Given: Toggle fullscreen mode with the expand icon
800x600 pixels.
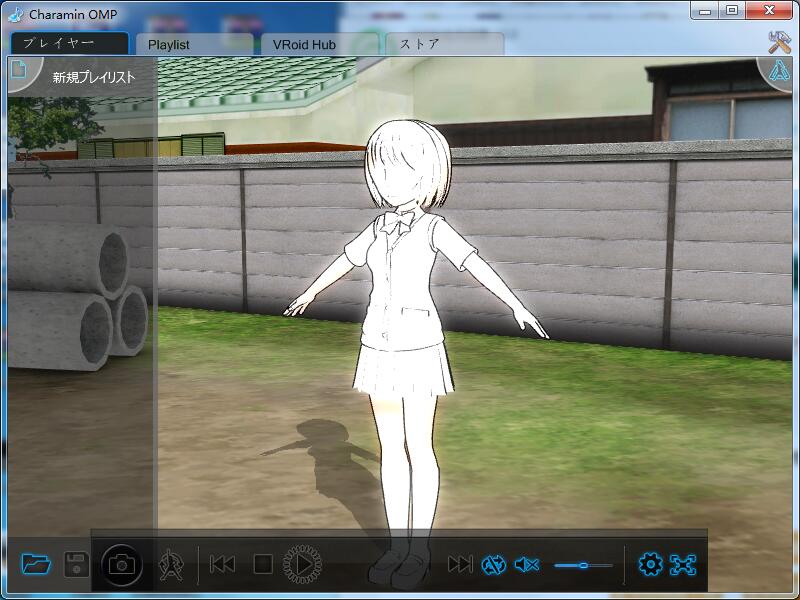Looking at the screenshot, I should [x=683, y=565].
